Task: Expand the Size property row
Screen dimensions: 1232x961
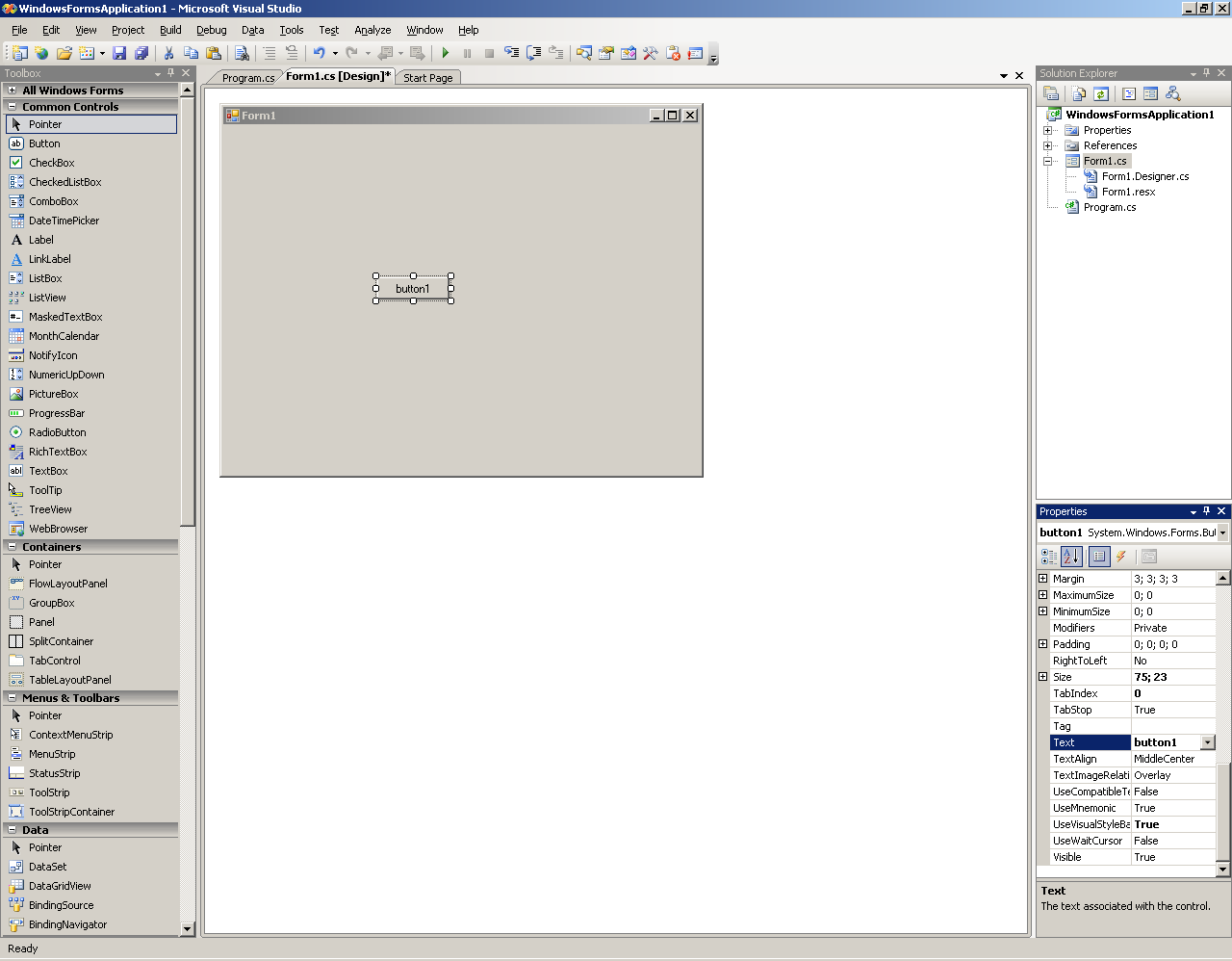Action: coord(1042,677)
